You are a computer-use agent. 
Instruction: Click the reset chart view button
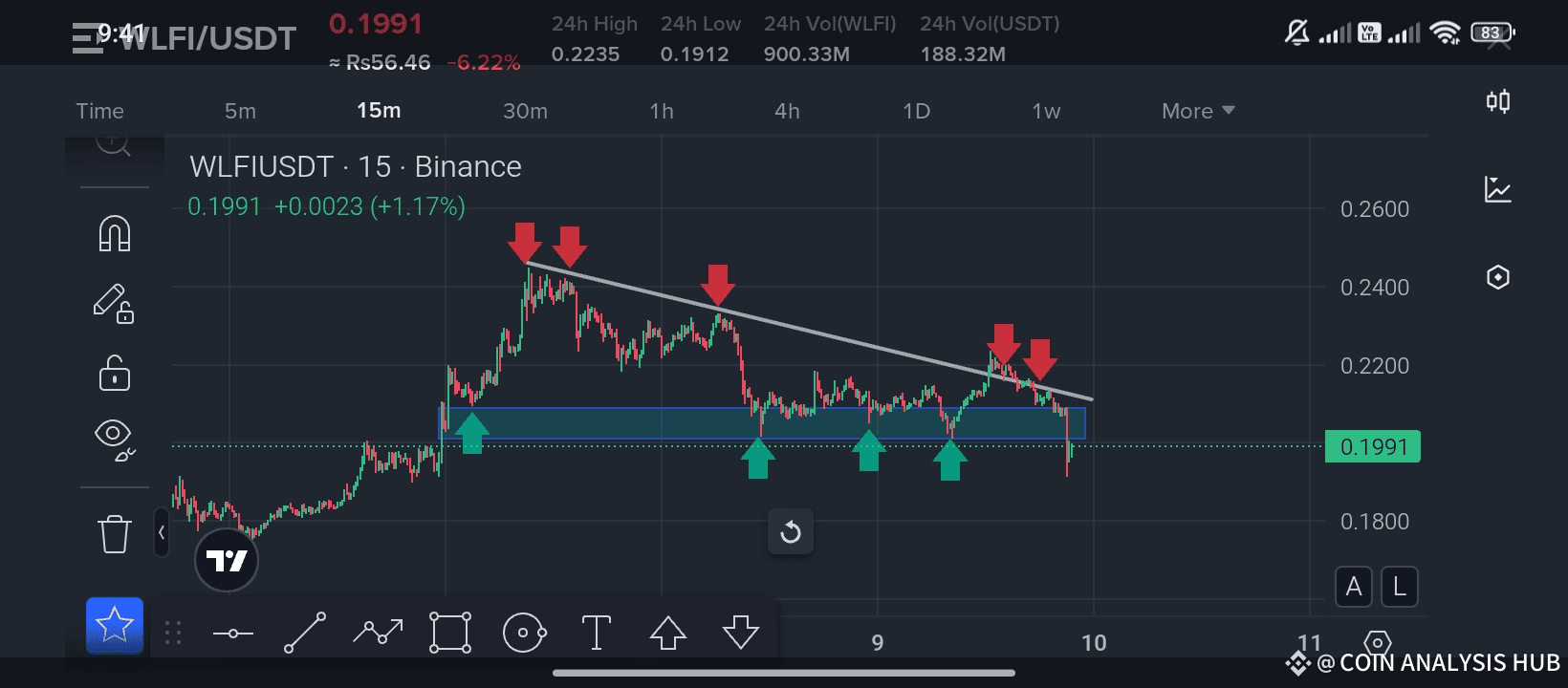(791, 531)
